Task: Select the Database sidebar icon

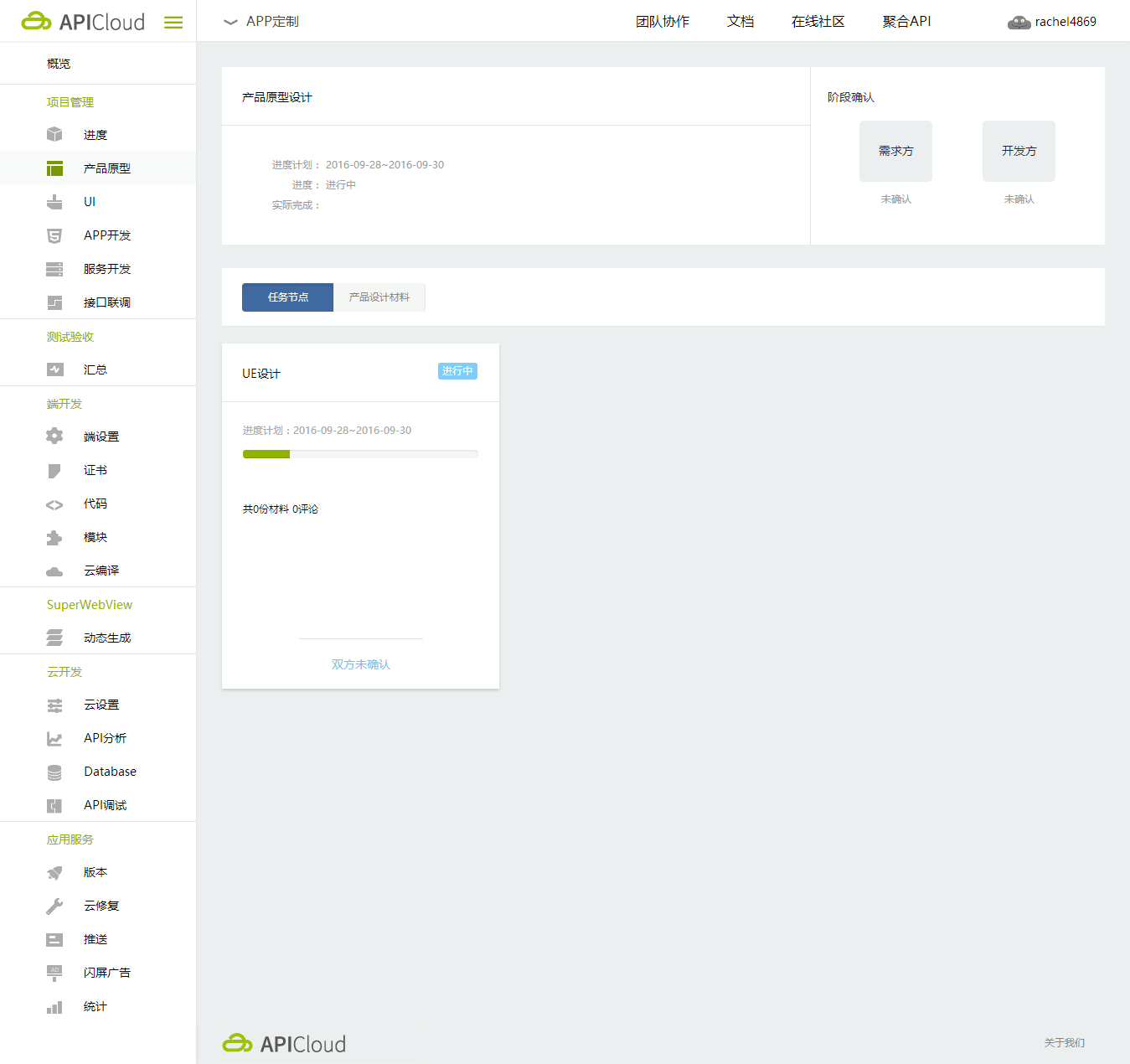Action: pos(54,772)
